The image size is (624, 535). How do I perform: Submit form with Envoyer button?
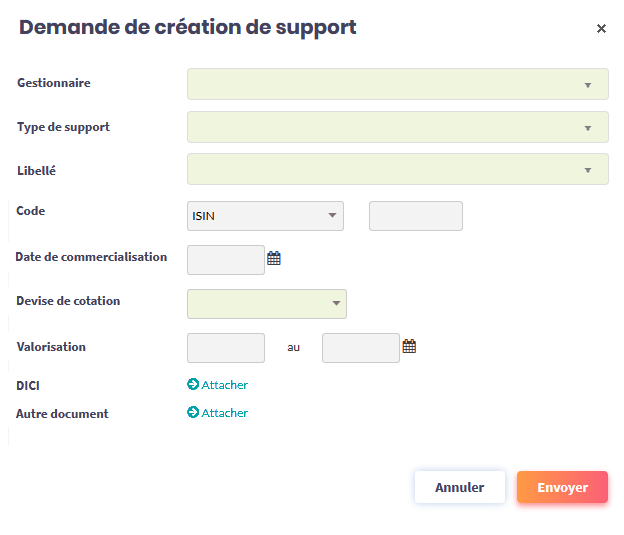pyautogui.click(x=562, y=488)
